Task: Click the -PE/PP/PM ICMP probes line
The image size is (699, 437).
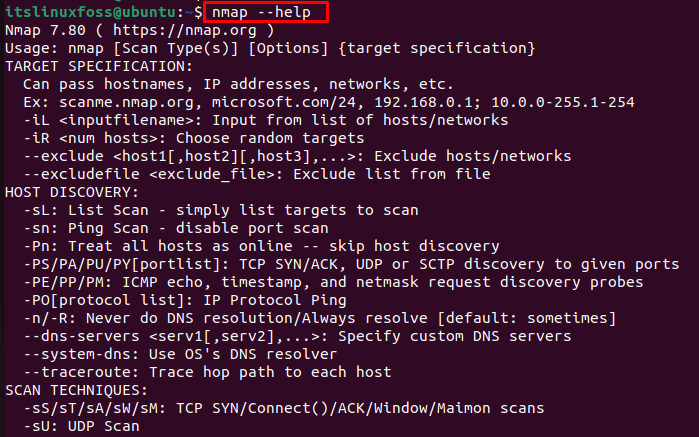Action: click(x=333, y=282)
